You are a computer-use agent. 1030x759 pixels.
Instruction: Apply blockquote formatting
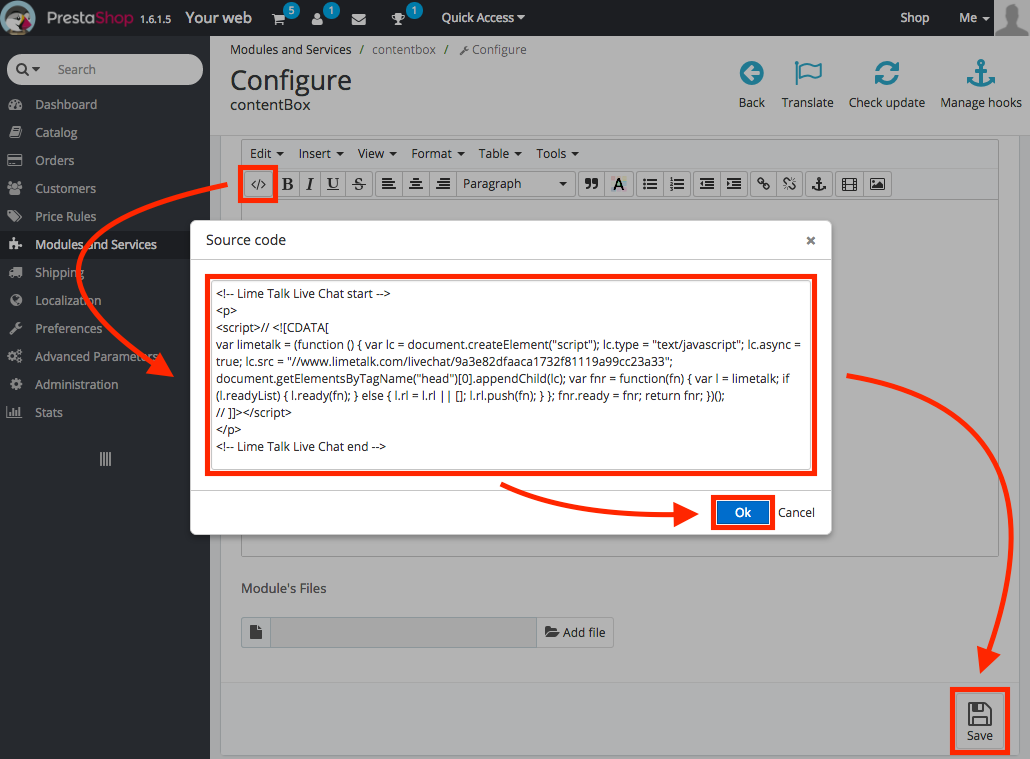point(591,184)
